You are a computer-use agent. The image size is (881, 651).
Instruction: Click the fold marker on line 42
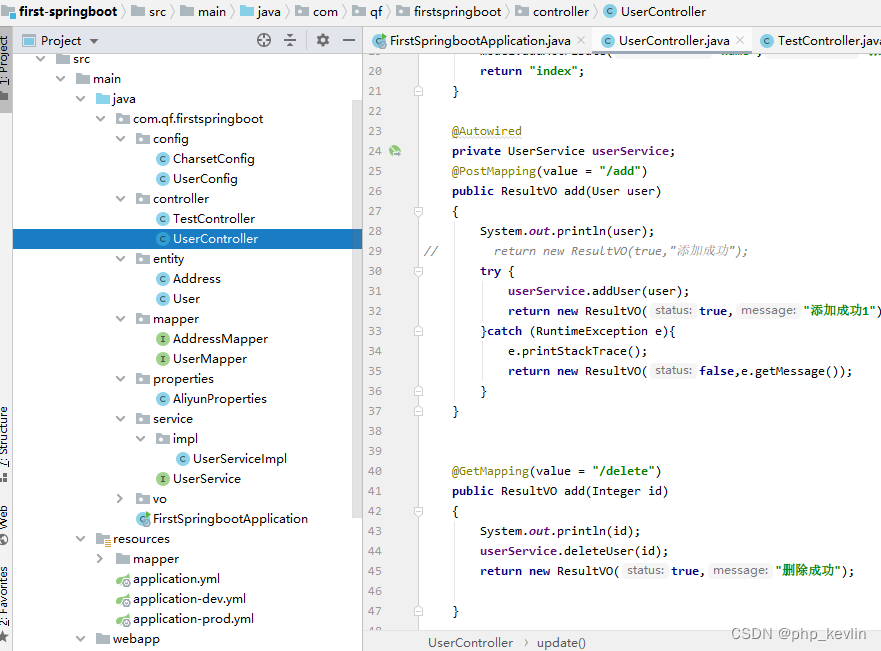418,511
